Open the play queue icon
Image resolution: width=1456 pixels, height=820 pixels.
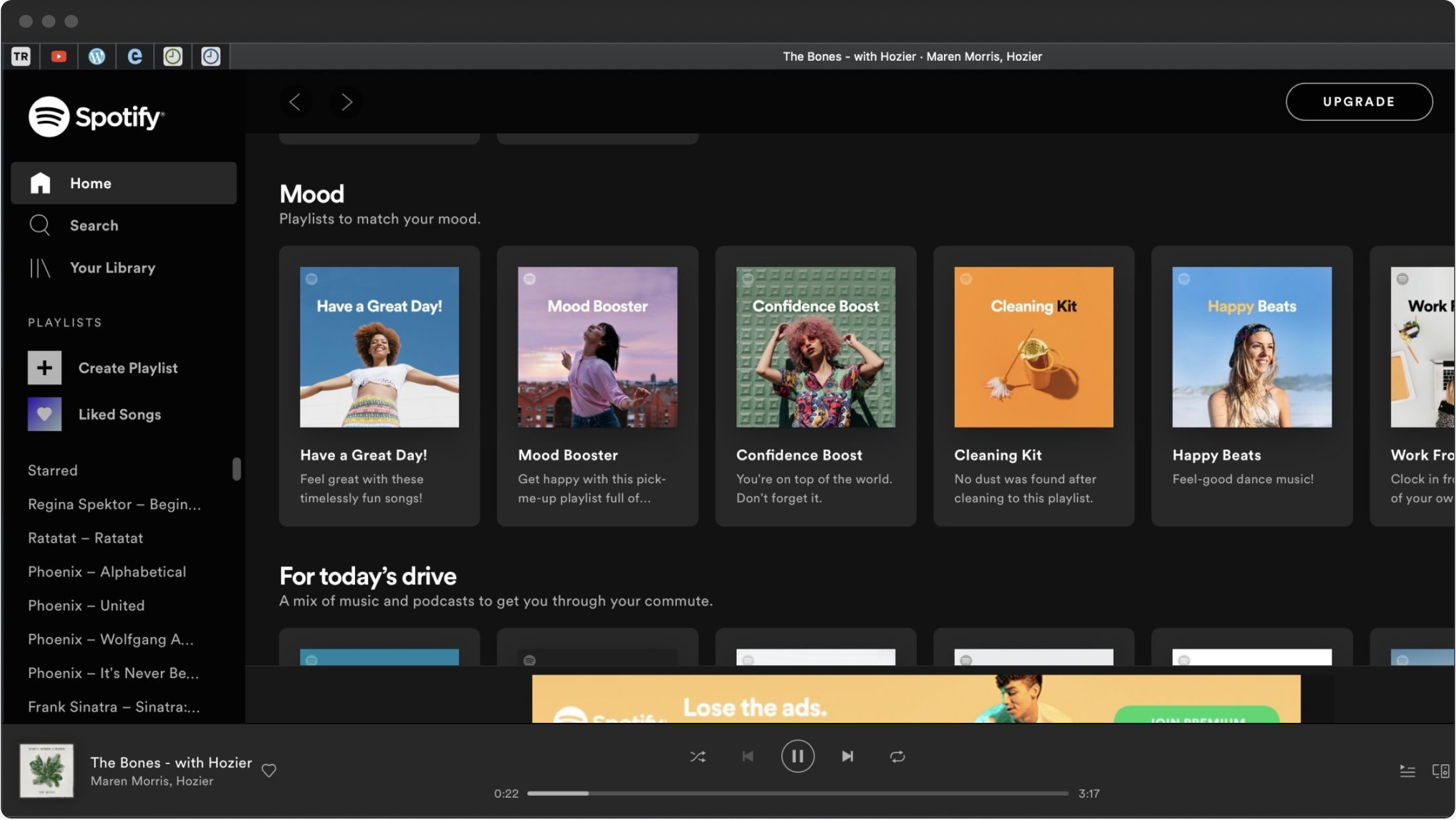click(x=1407, y=771)
